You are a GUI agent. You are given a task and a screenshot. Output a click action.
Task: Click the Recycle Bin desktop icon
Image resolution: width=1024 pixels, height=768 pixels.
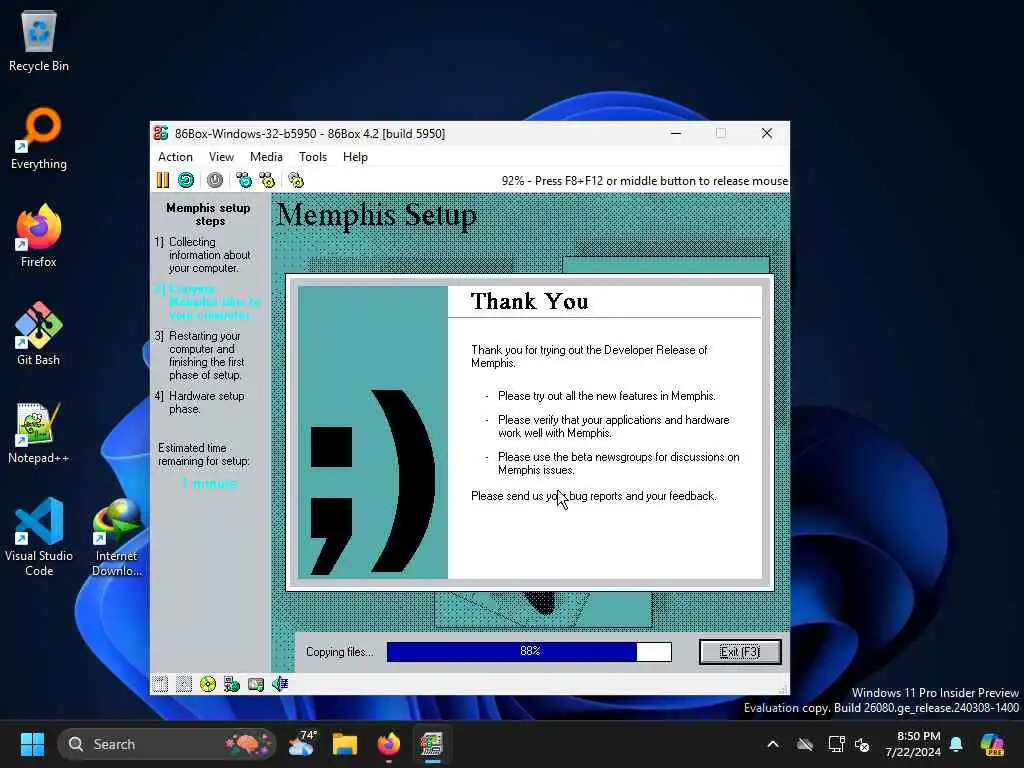pos(39,40)
